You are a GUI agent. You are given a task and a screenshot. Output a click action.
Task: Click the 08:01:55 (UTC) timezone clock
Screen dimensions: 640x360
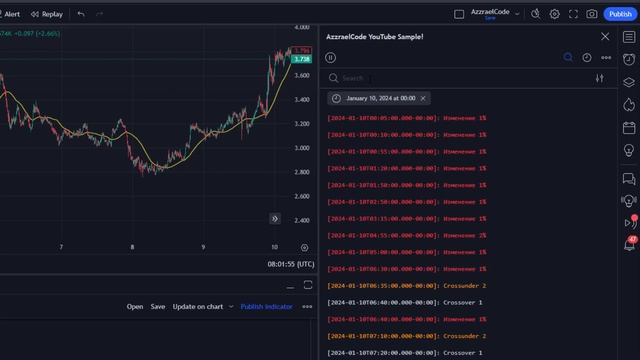click(291, 264)
